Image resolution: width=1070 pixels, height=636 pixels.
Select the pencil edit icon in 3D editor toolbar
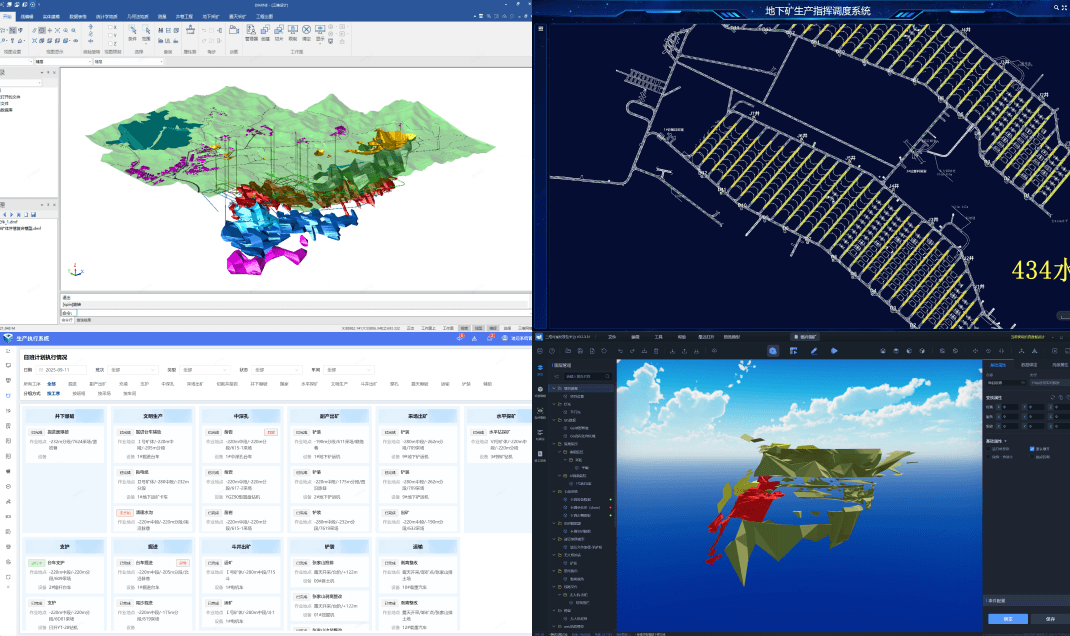[x=813, y=351]
